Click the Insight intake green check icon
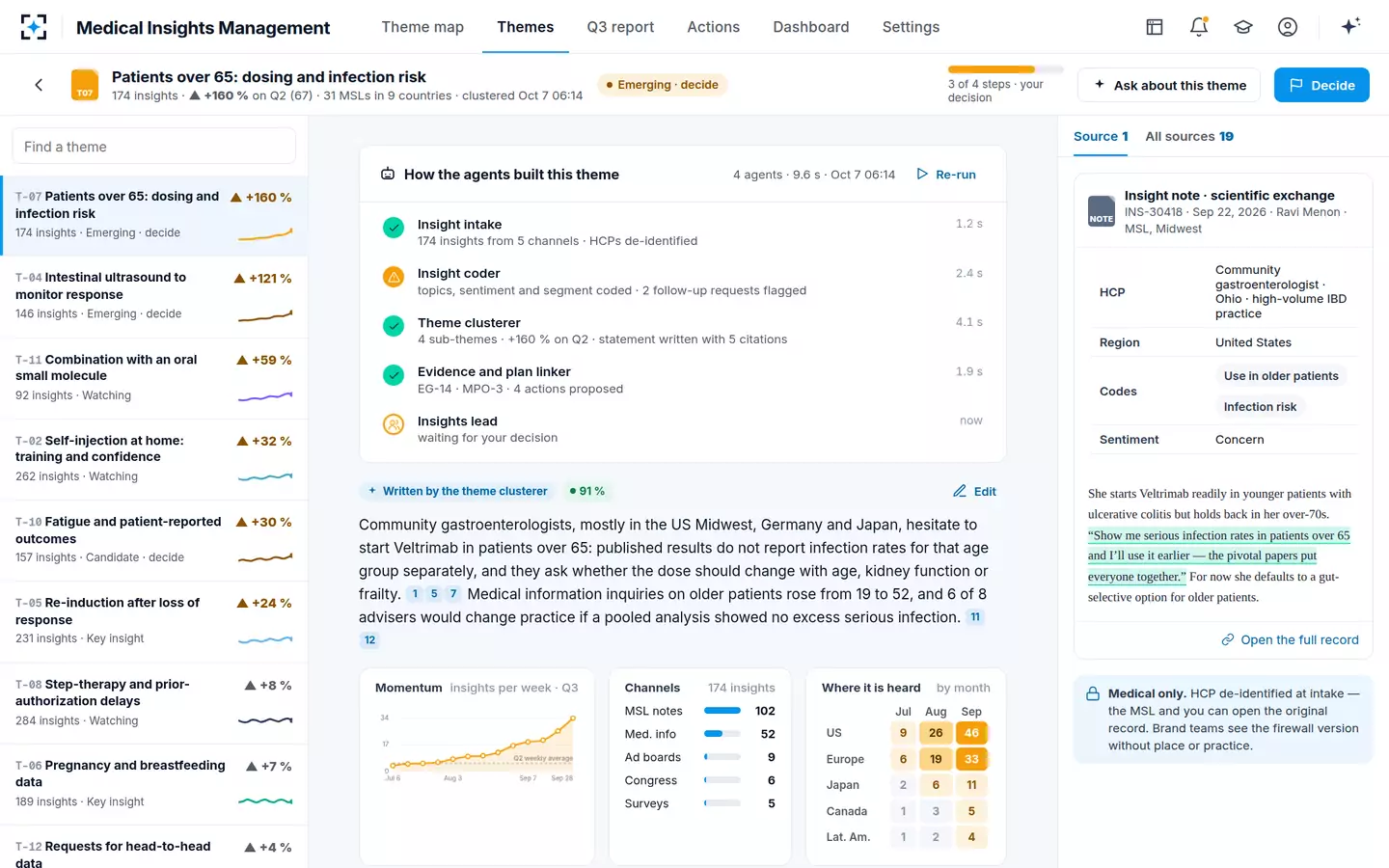1389x868 pixels. (394, 228)
